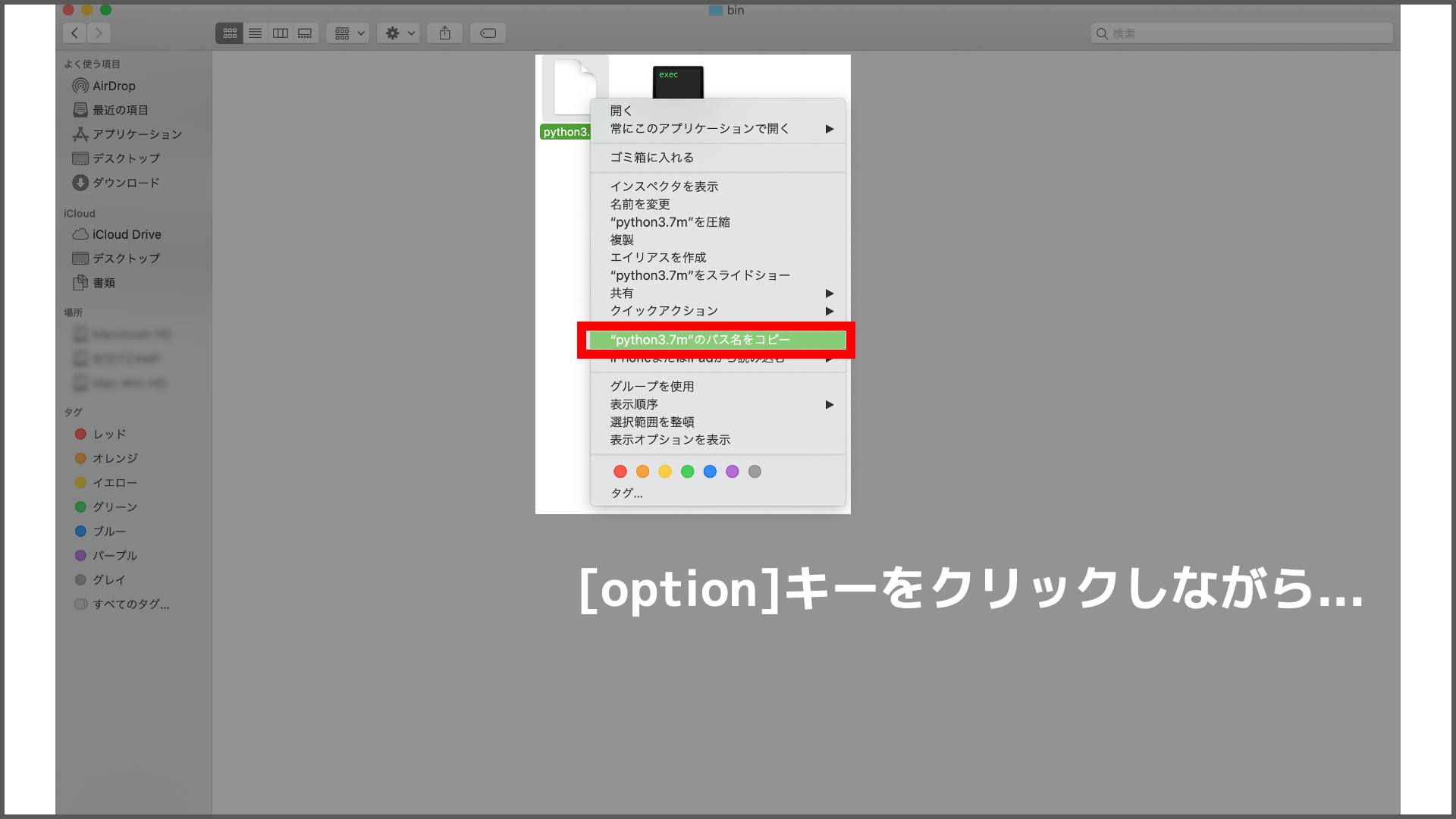Screen dimensions: 1456x819
Task: Open ダウンロード in the sidebar
Action: click(x=116, y=183)
